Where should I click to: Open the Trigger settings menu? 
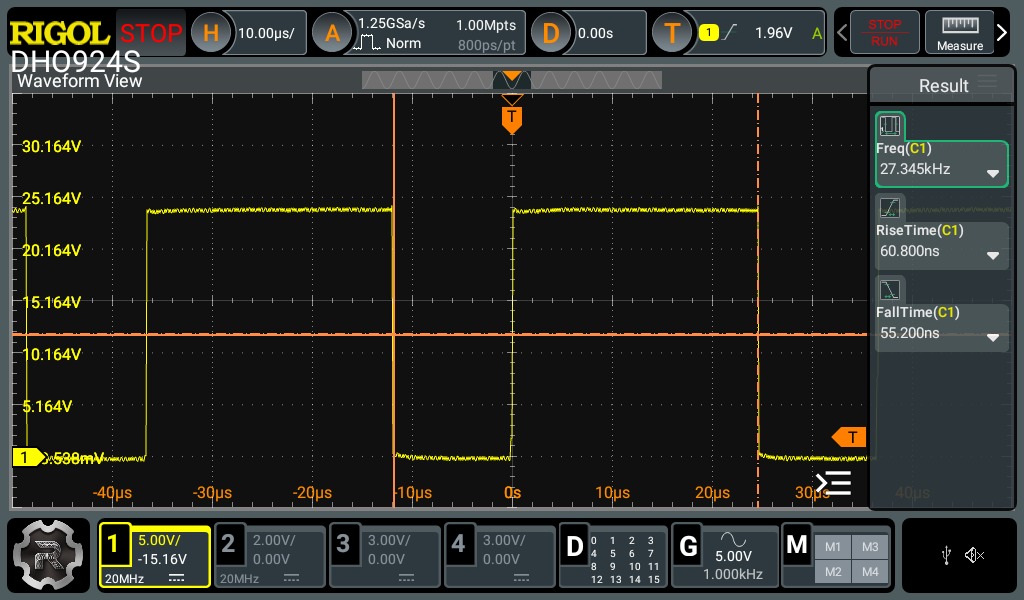(x=672, y=33)
